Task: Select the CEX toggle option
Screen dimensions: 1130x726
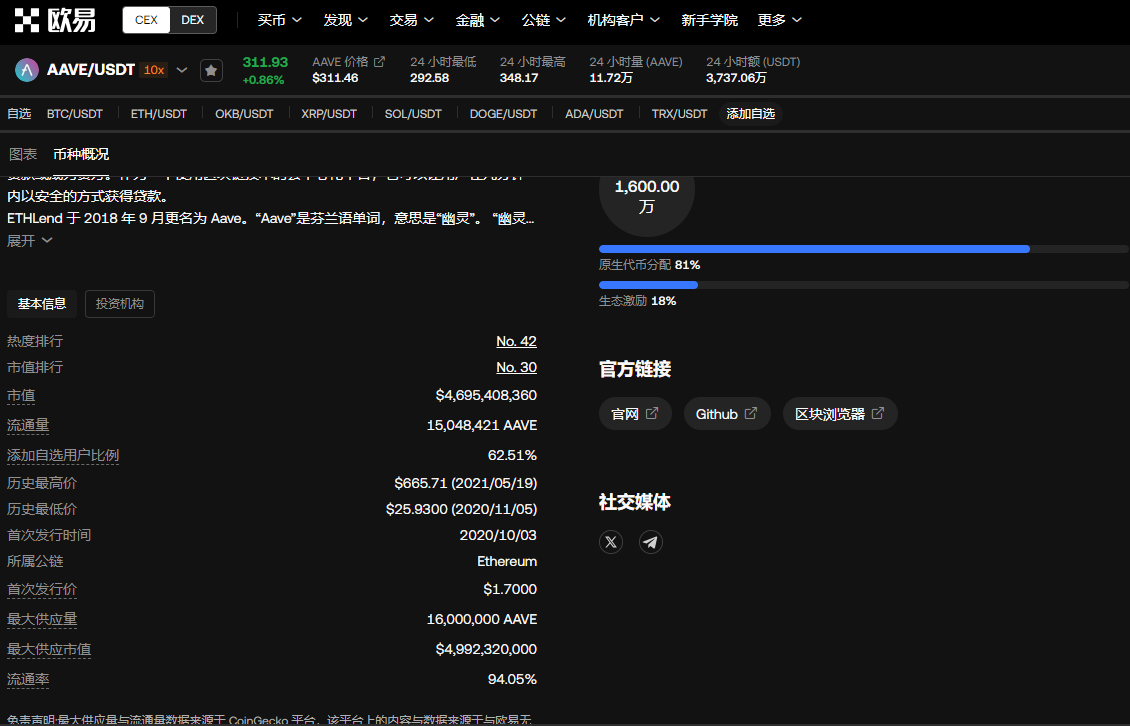Action: point(146,20)
